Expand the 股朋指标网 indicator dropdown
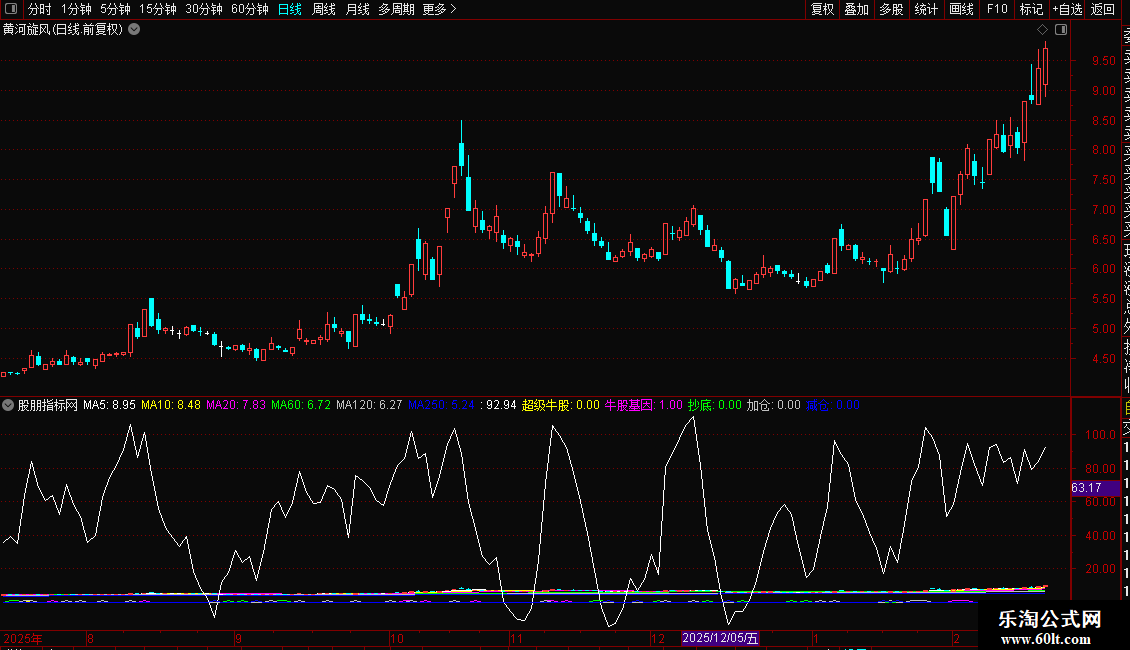 pyautogui.click(x=8, y=405)
